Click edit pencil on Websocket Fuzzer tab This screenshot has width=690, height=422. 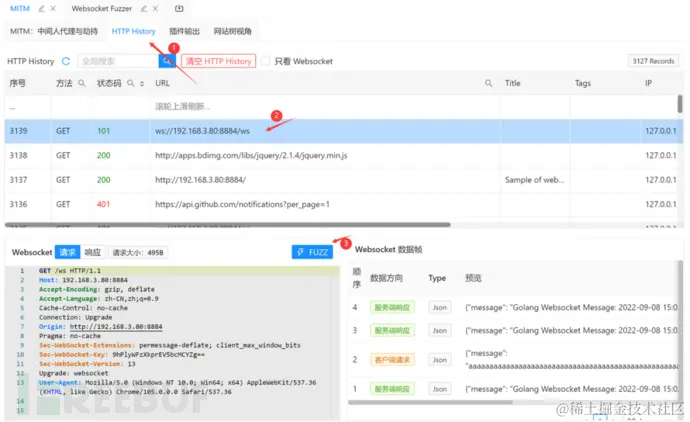coord(143,8)
